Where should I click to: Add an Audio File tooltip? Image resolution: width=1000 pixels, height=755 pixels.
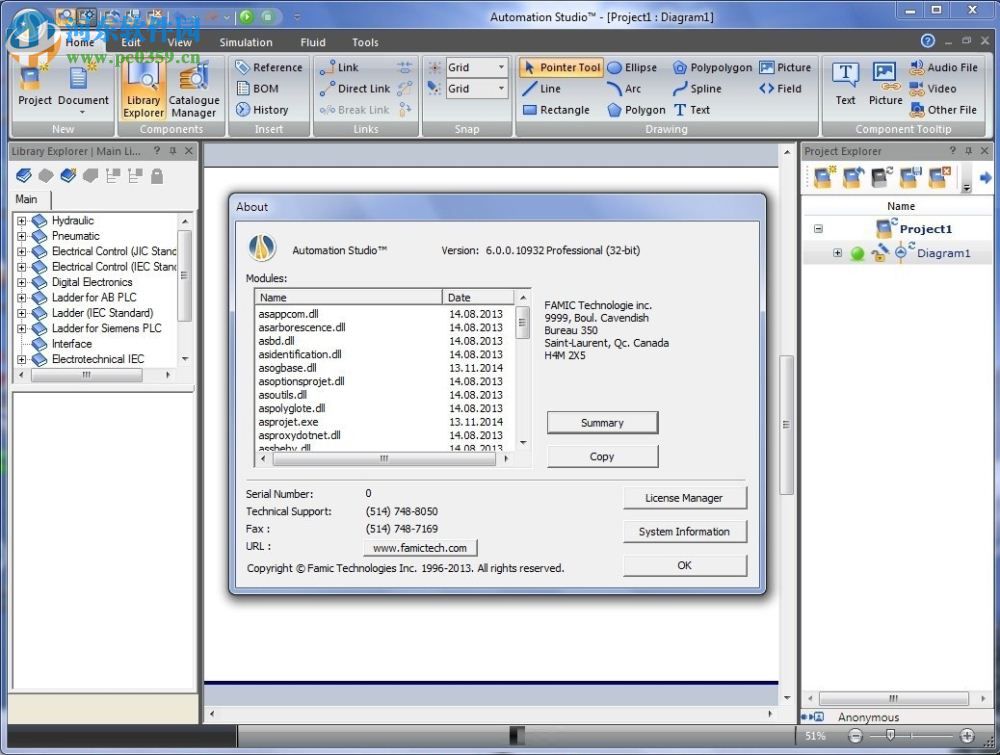(x=944, y=67)
